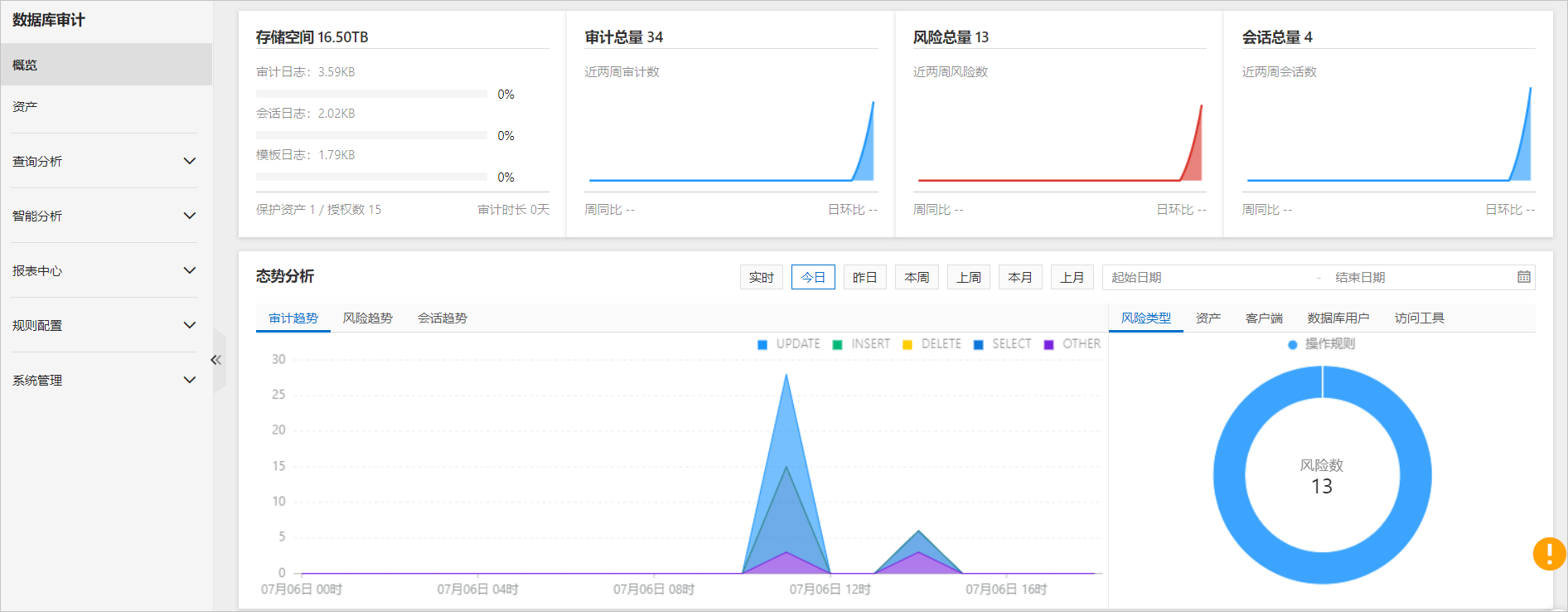Expand 查询分析 menu chevron
Screen dimensions: 1568x612
point(189,161)
